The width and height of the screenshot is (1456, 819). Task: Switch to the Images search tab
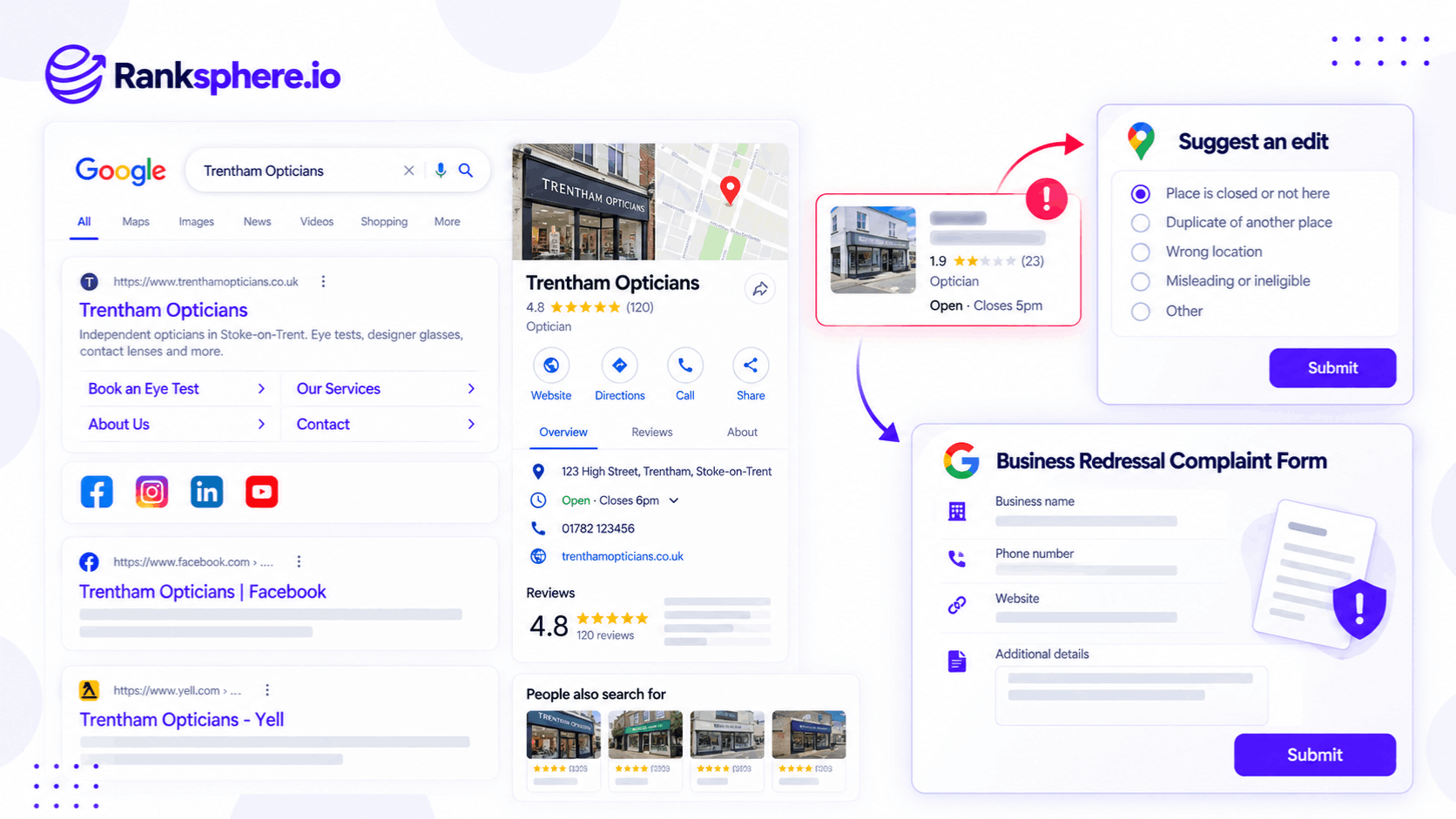[197, 222]
